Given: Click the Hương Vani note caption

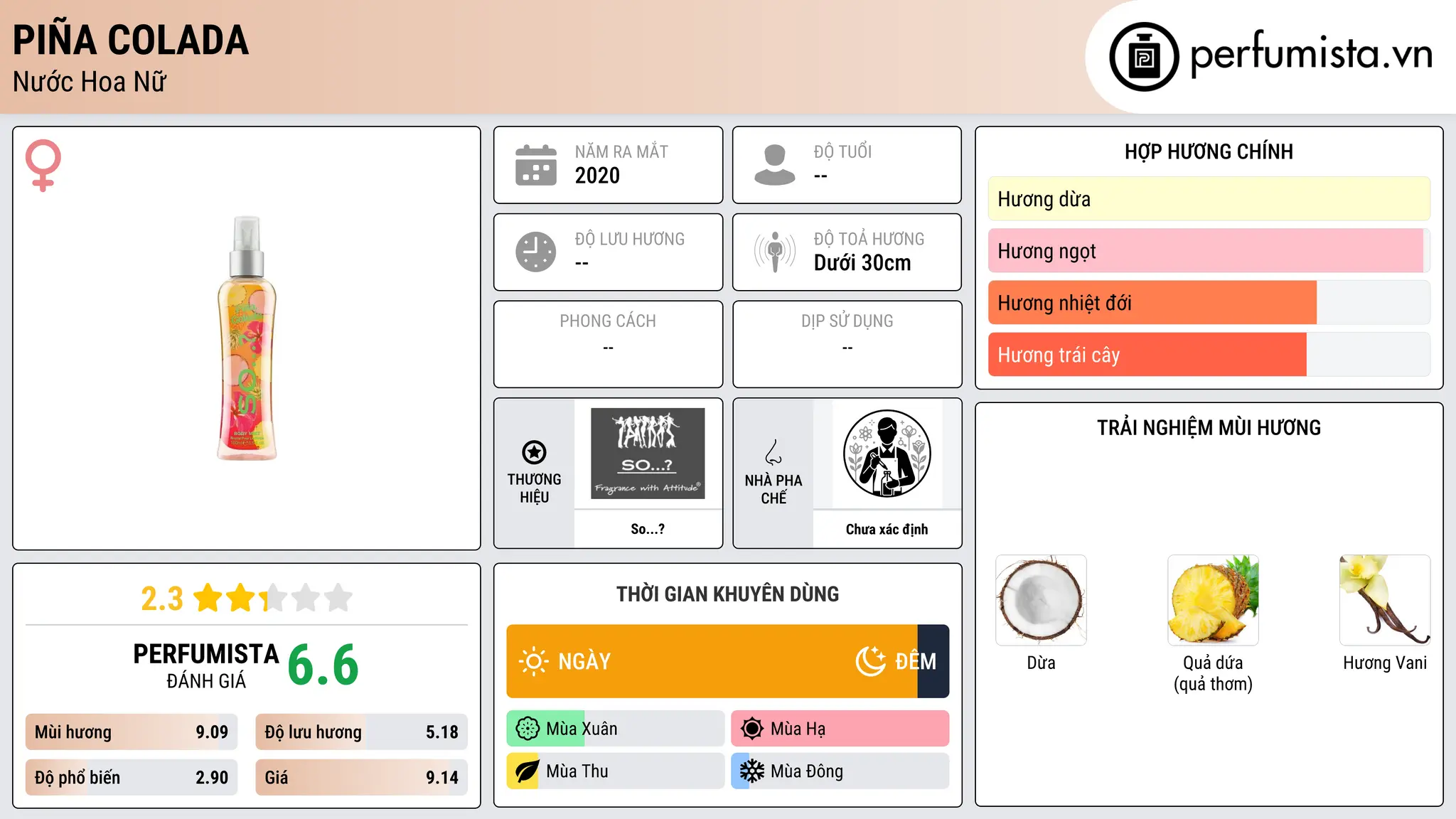Looking at the screenshot, I should pyautogui.click(x=1385, y=663).
